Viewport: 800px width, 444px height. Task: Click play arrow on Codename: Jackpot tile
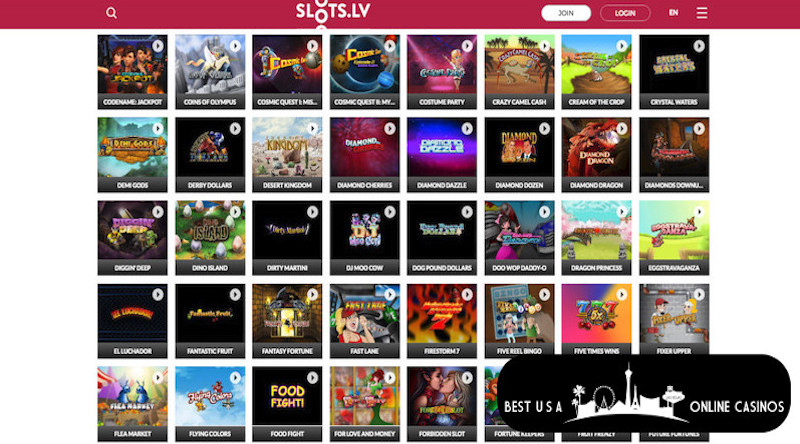(x=158, y=45)
